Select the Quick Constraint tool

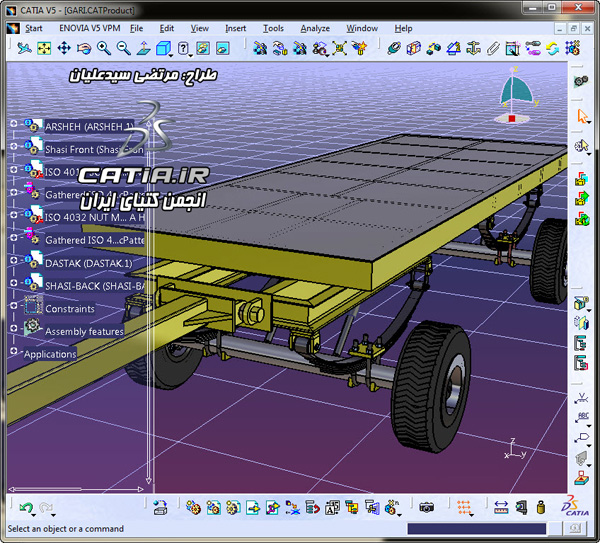[513, 49]
